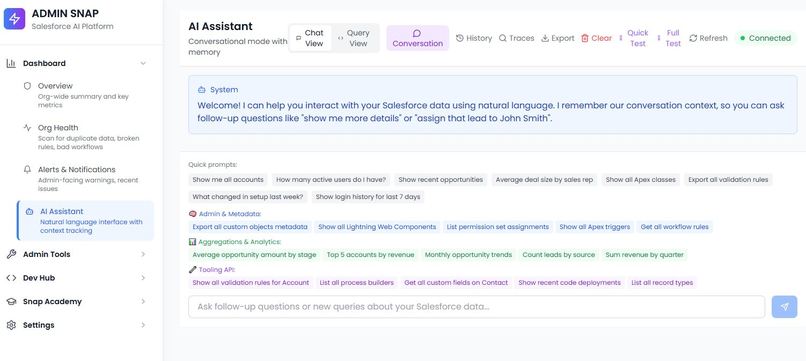This screenshot has height=361, width=806.
Task: Click 'List permission set assignments' prompt
Action: 498,227
